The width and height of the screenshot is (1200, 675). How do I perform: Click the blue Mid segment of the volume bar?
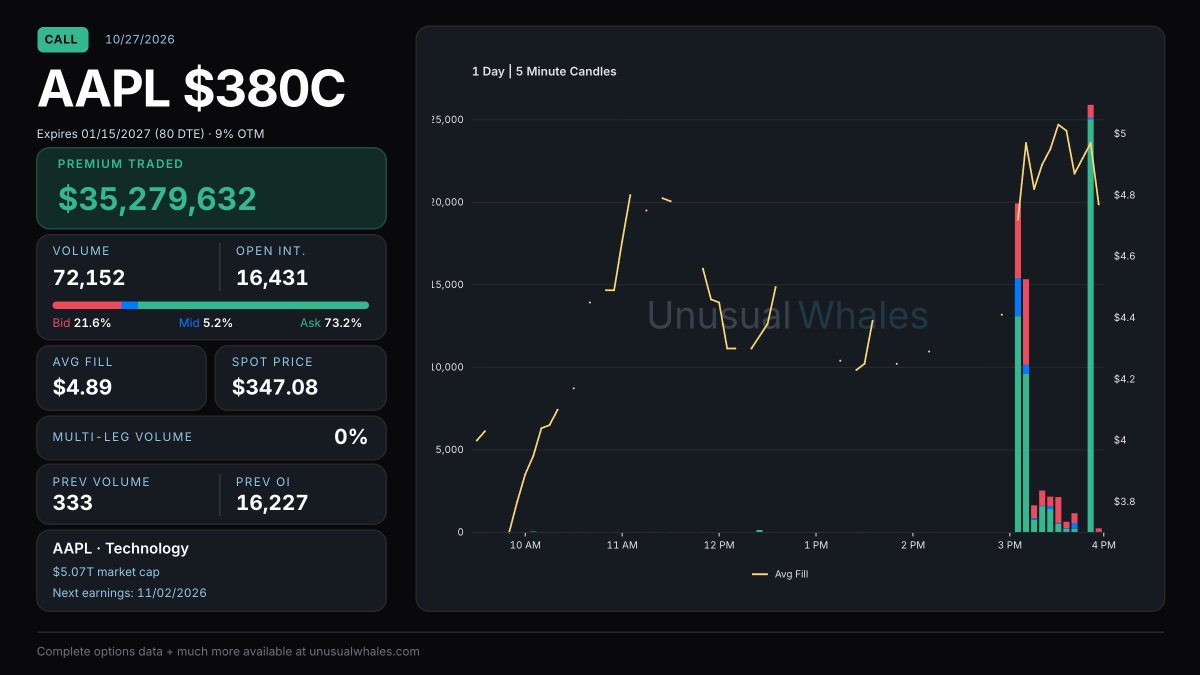point(129,305)
